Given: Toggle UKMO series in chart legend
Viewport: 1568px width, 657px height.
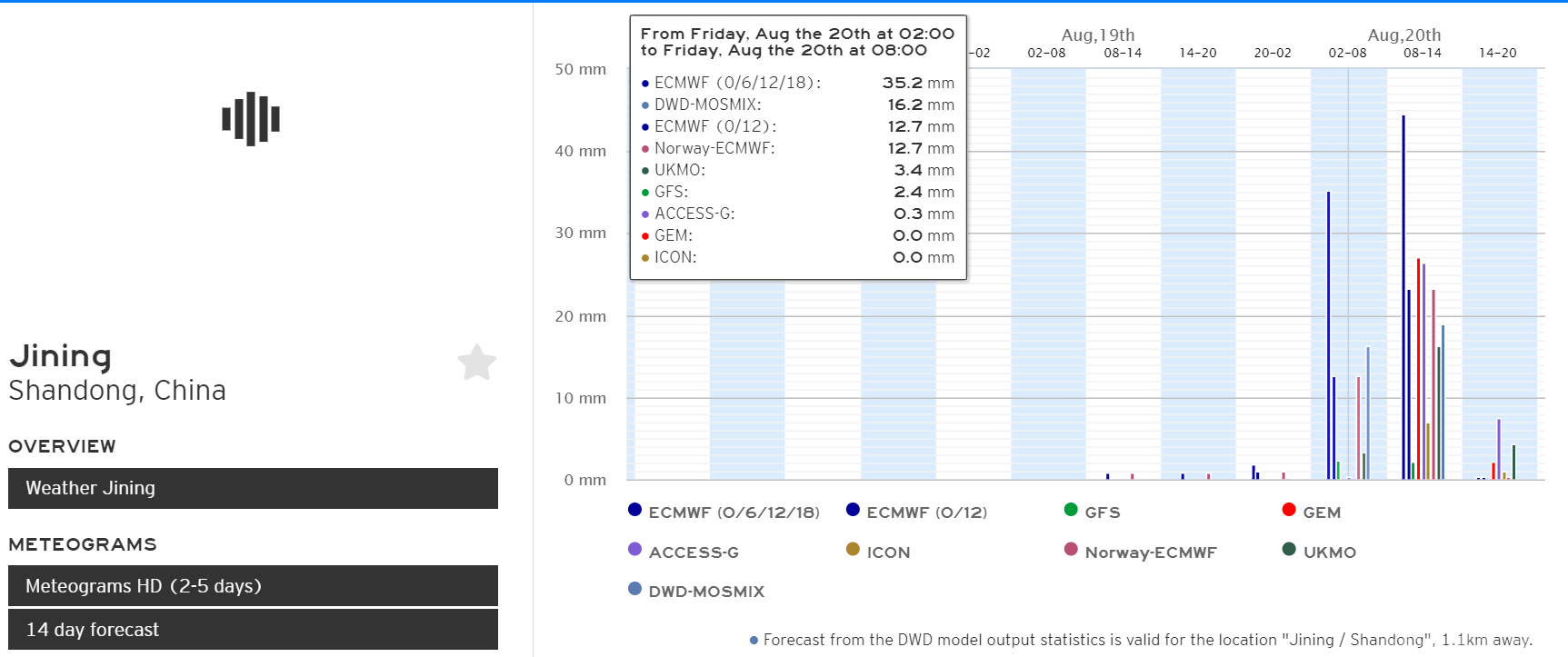Looking at the screenshot, I should coord(1319,552).
